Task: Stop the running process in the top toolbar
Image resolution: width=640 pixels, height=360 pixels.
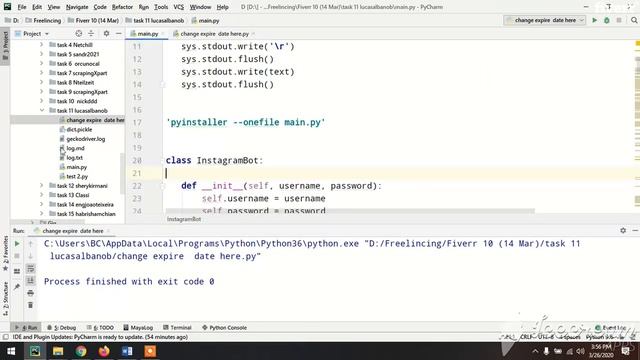Action: coord(619,20)
